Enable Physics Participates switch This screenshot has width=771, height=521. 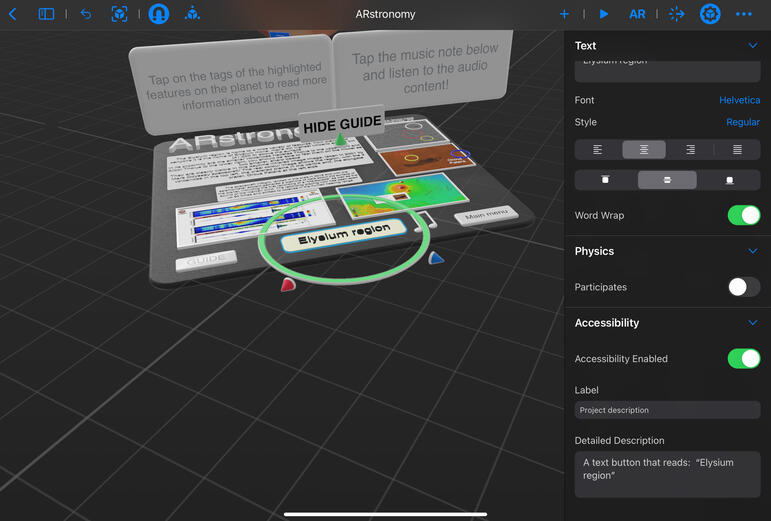pyautogui.click(x=743, y=287)
